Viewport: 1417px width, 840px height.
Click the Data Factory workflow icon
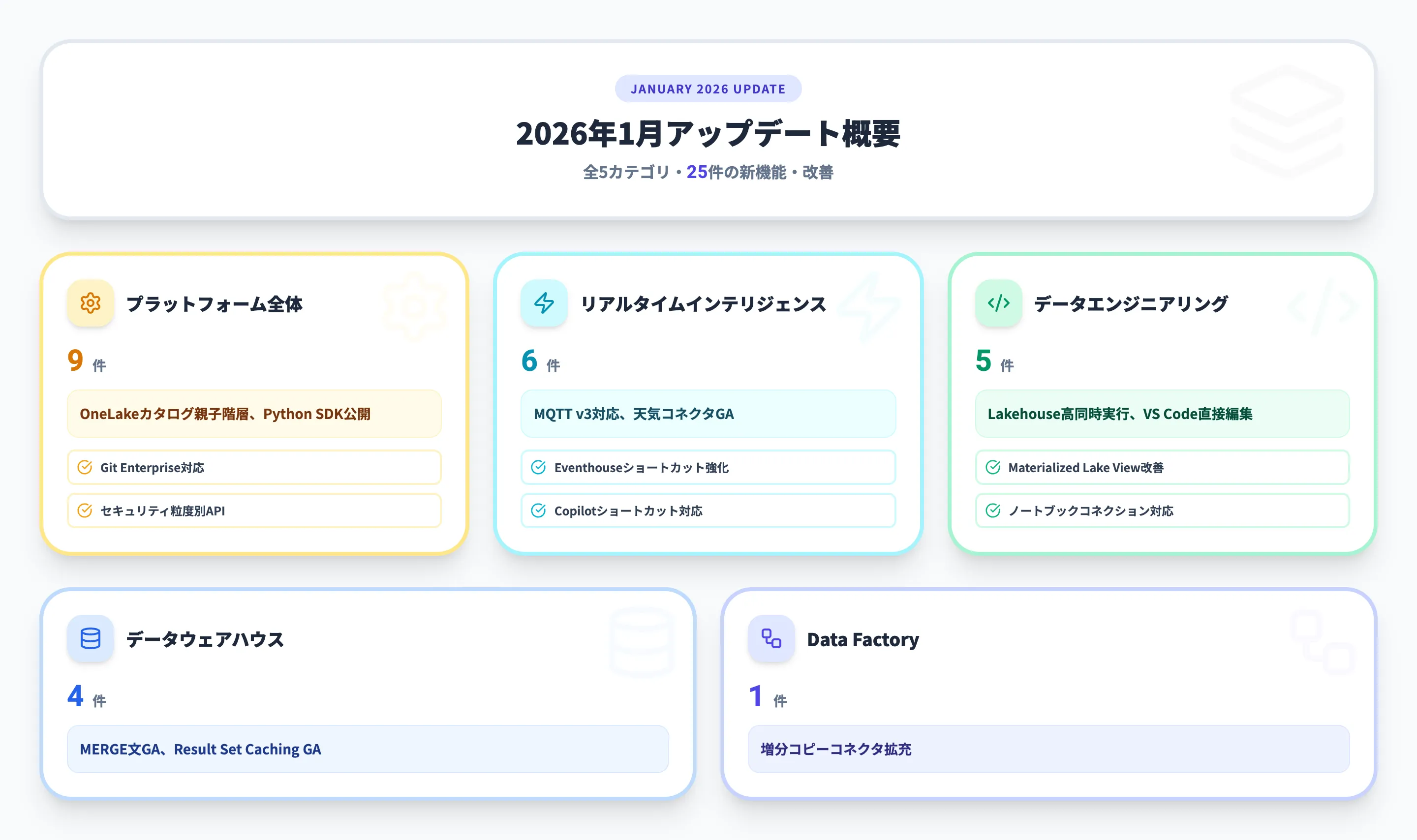[771, 638]
